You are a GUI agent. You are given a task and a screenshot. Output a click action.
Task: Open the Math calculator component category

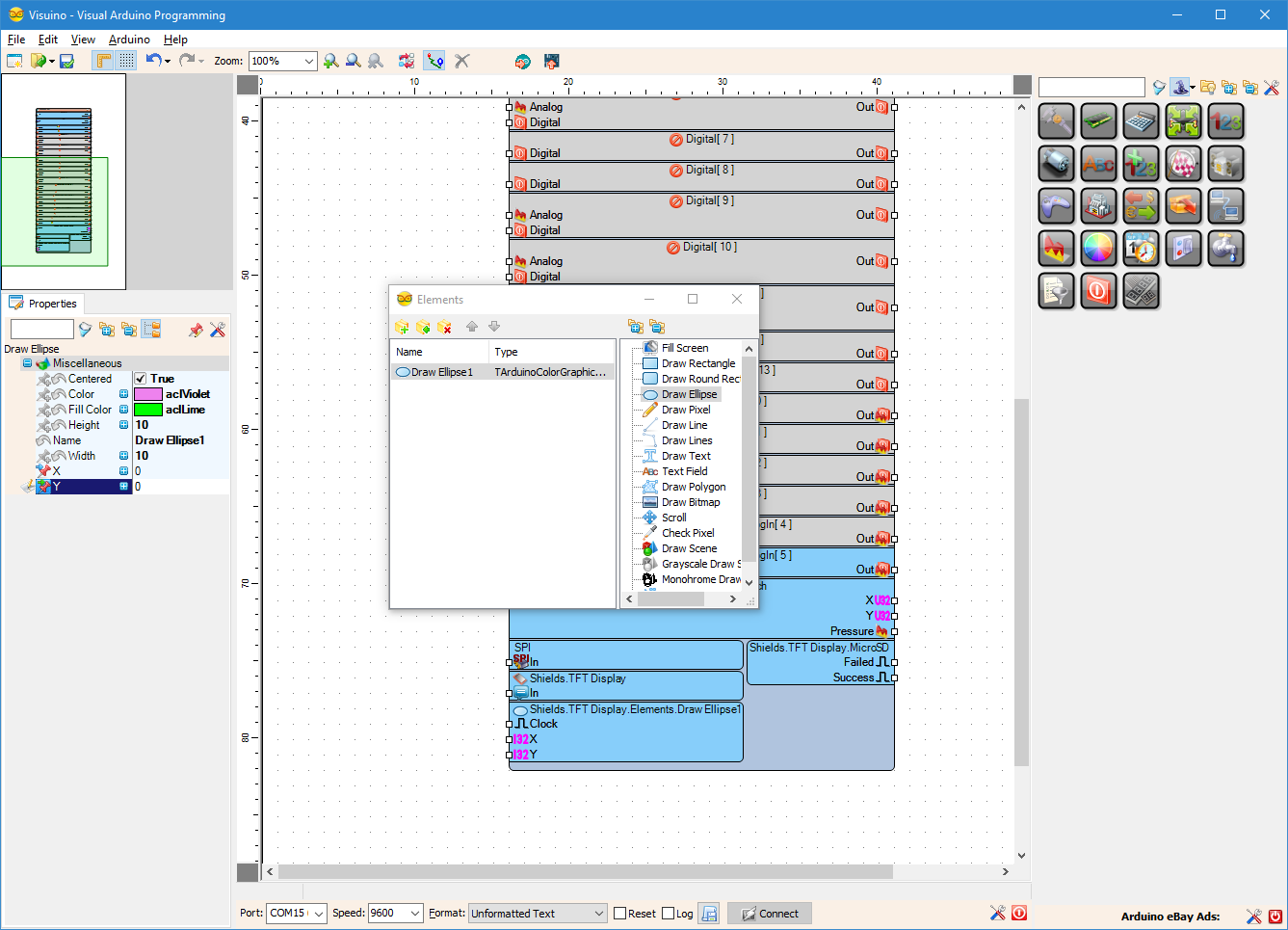(x=1141, y=121)
